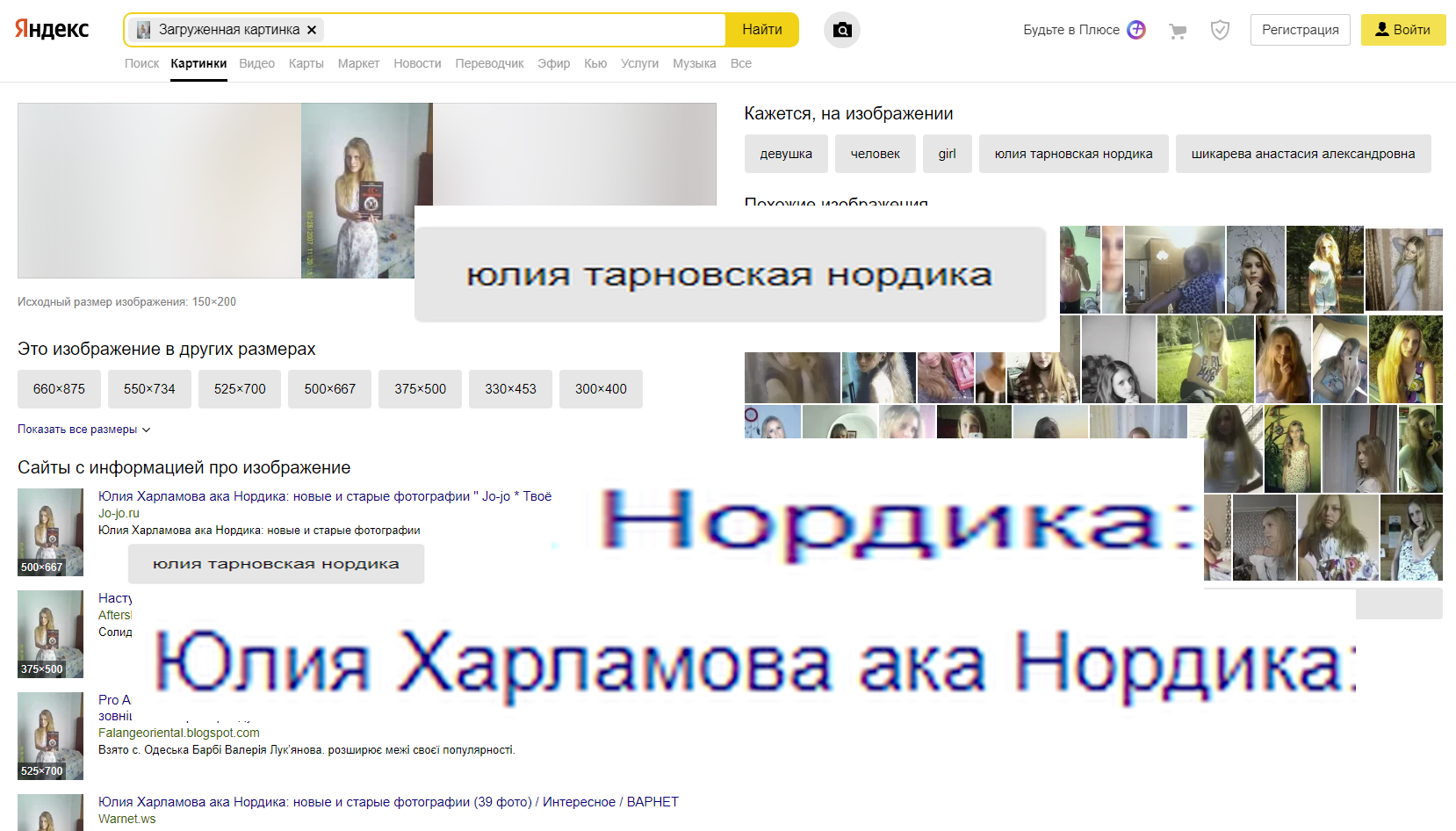Viewport: 1456px width, 831px height.
Task: Click the Исходный размер изображения: 150×200 text
Action: click(126, 302)
